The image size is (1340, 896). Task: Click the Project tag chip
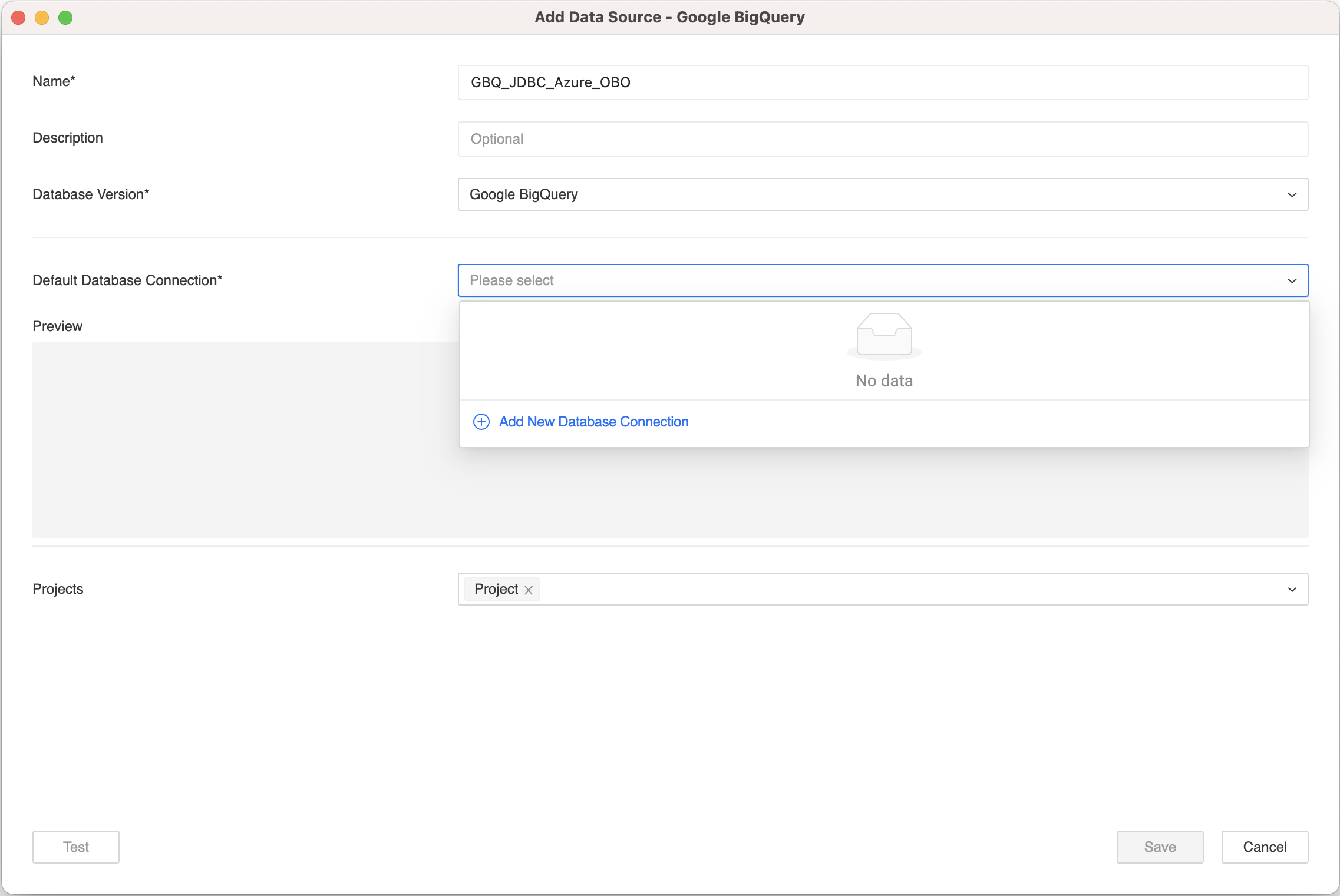tap(496, 589)
